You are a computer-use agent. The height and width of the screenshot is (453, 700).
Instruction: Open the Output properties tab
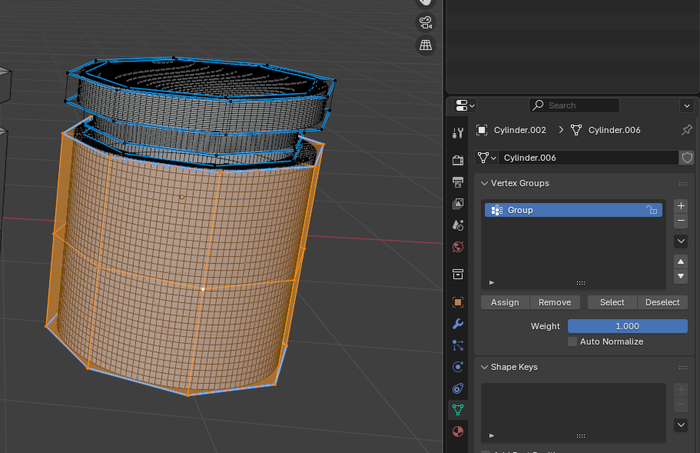458,181
